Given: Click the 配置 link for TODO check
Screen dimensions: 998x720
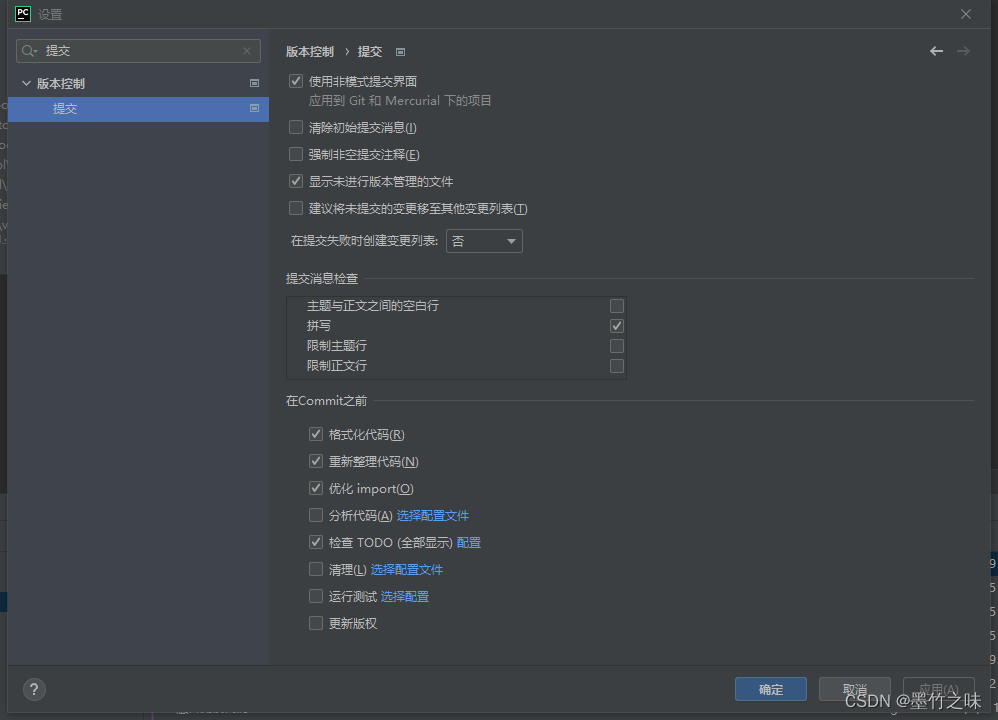Looking at the screenshot, I should pos(468,542).
